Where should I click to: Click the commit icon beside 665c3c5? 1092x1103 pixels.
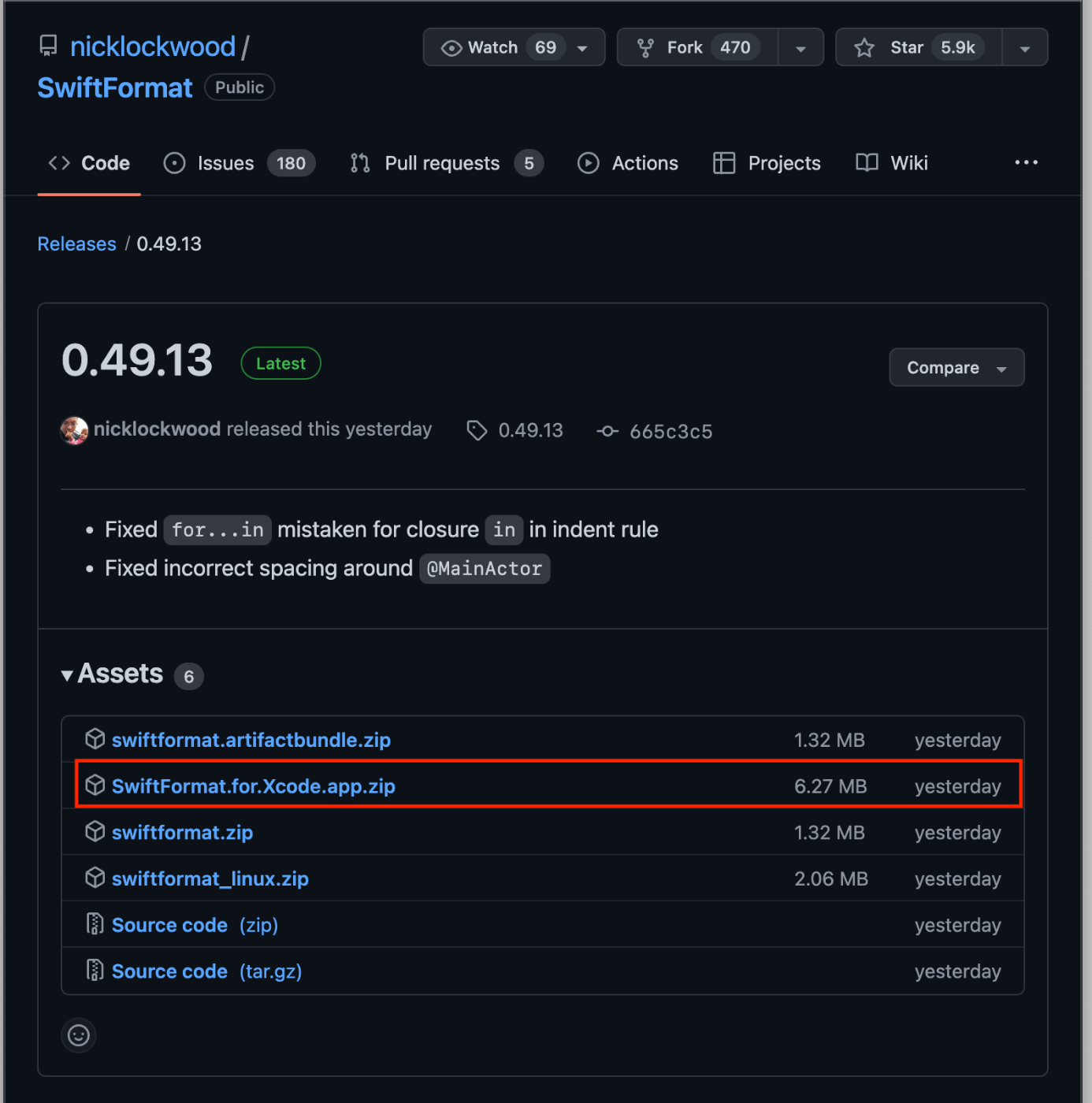(x=607, y=431)
